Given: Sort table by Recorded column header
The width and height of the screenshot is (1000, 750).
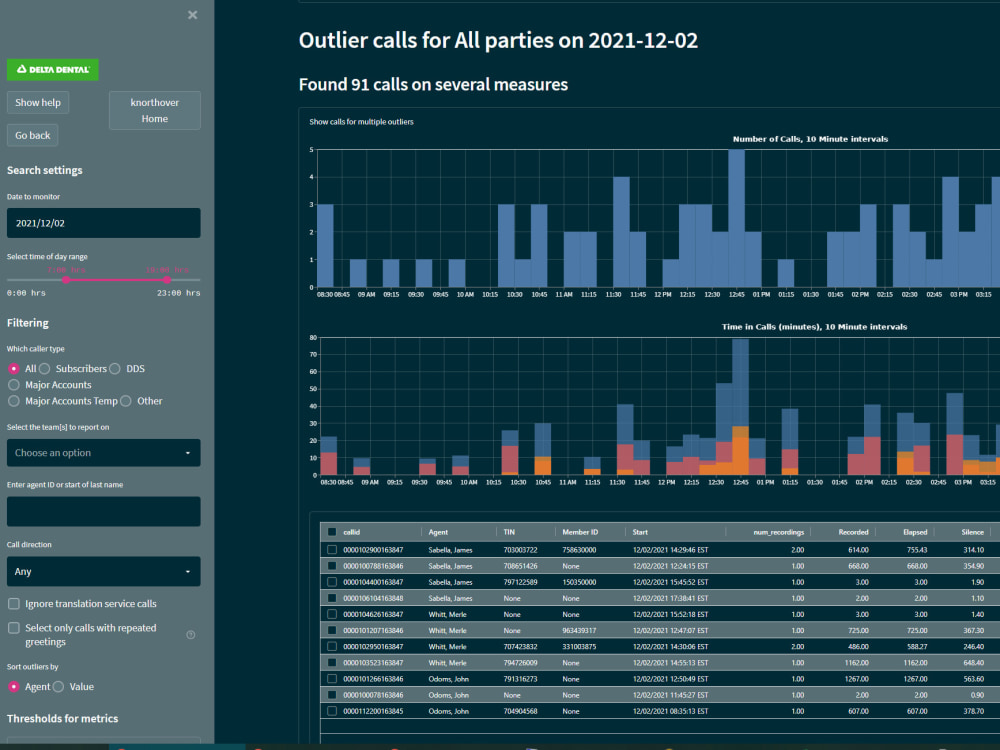Looking at the screenshot, I should point(853,532).
